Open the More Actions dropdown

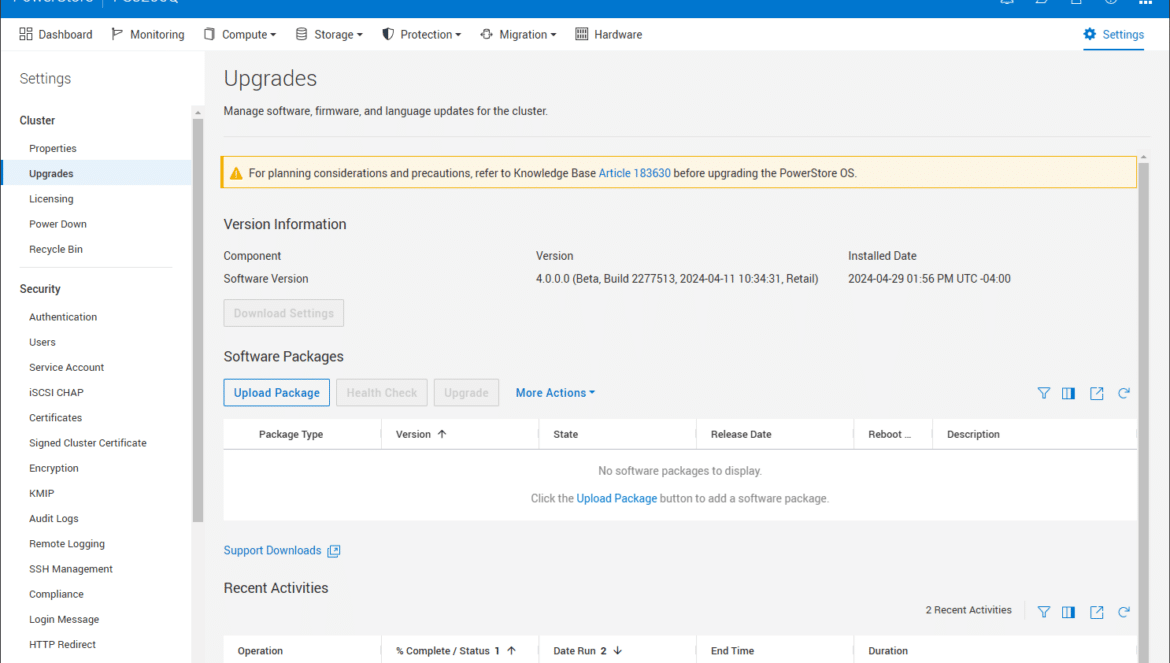click(555, 393)
